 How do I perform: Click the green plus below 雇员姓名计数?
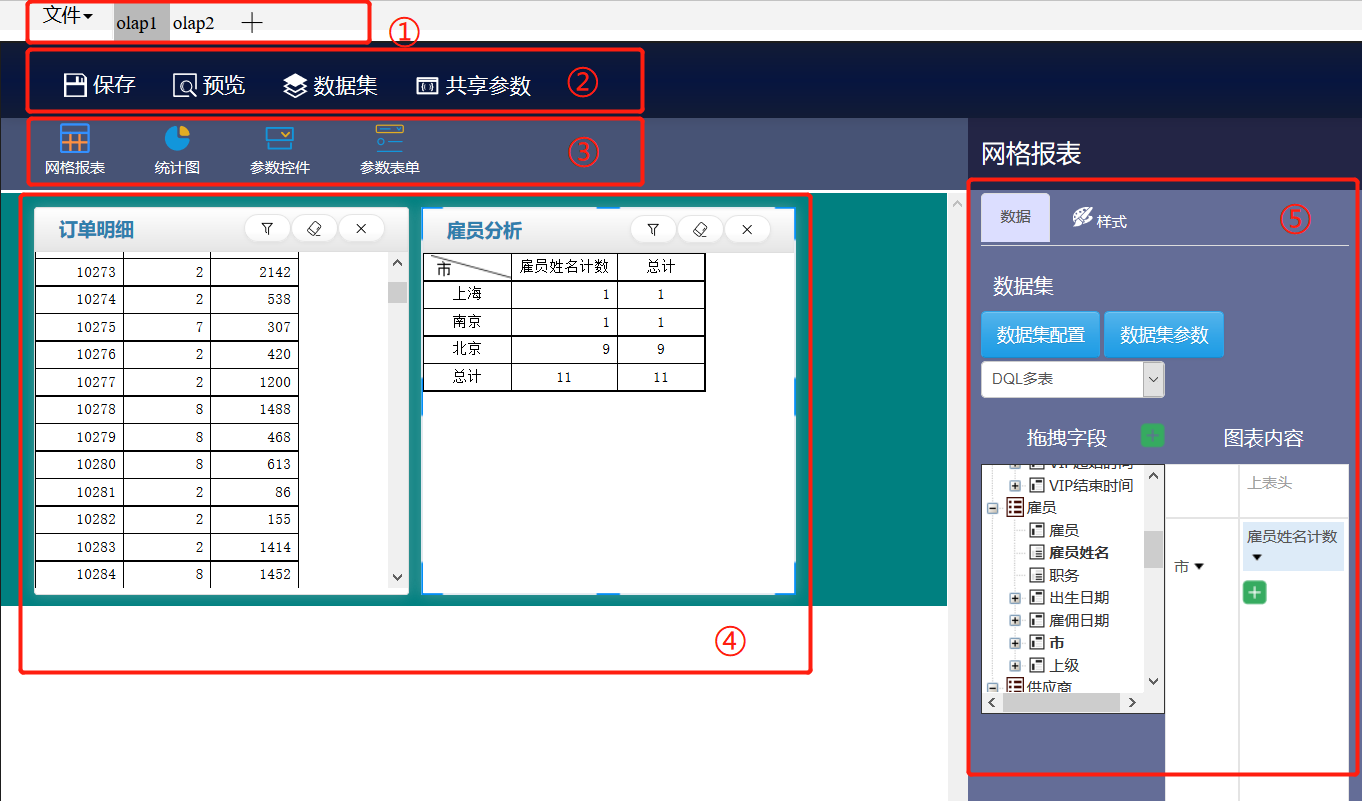1255,593
